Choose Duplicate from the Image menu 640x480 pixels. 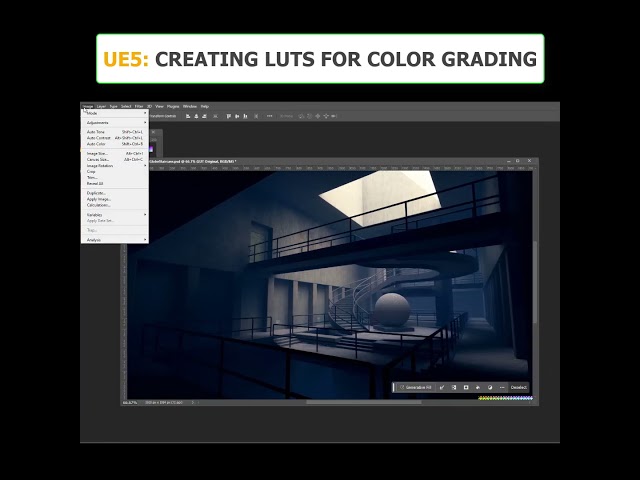(x=115, y=193)
